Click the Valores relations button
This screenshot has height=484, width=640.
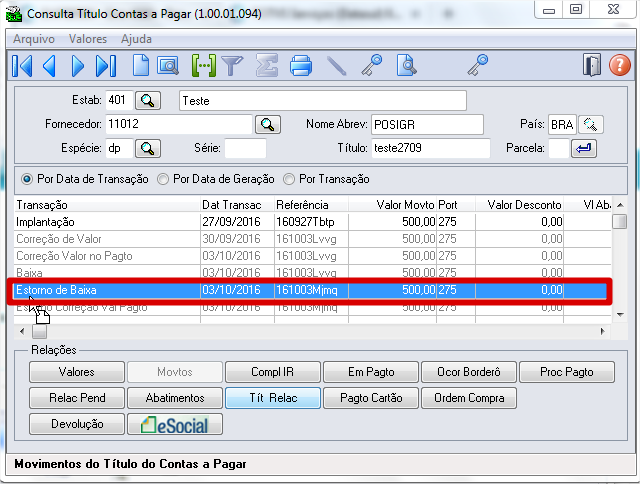click(77, 372)
